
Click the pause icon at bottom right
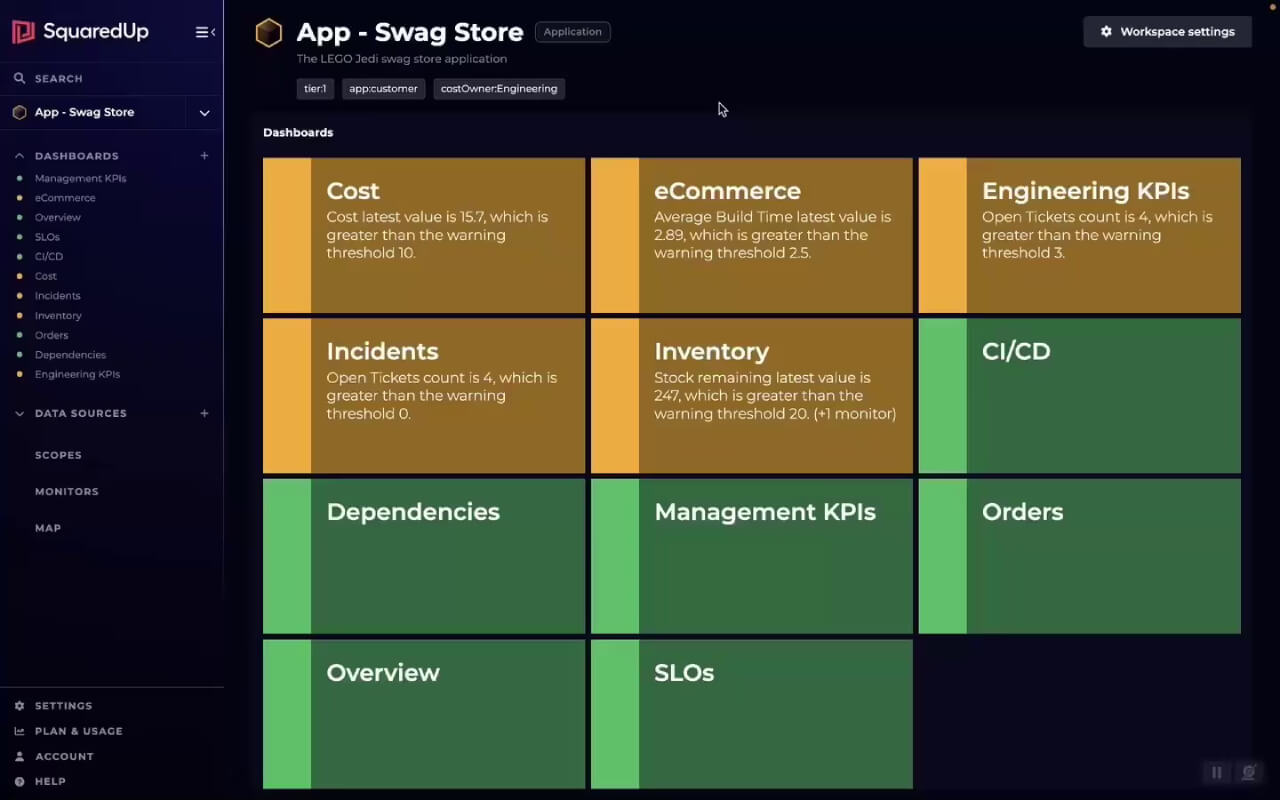[x=1217, y=772]
